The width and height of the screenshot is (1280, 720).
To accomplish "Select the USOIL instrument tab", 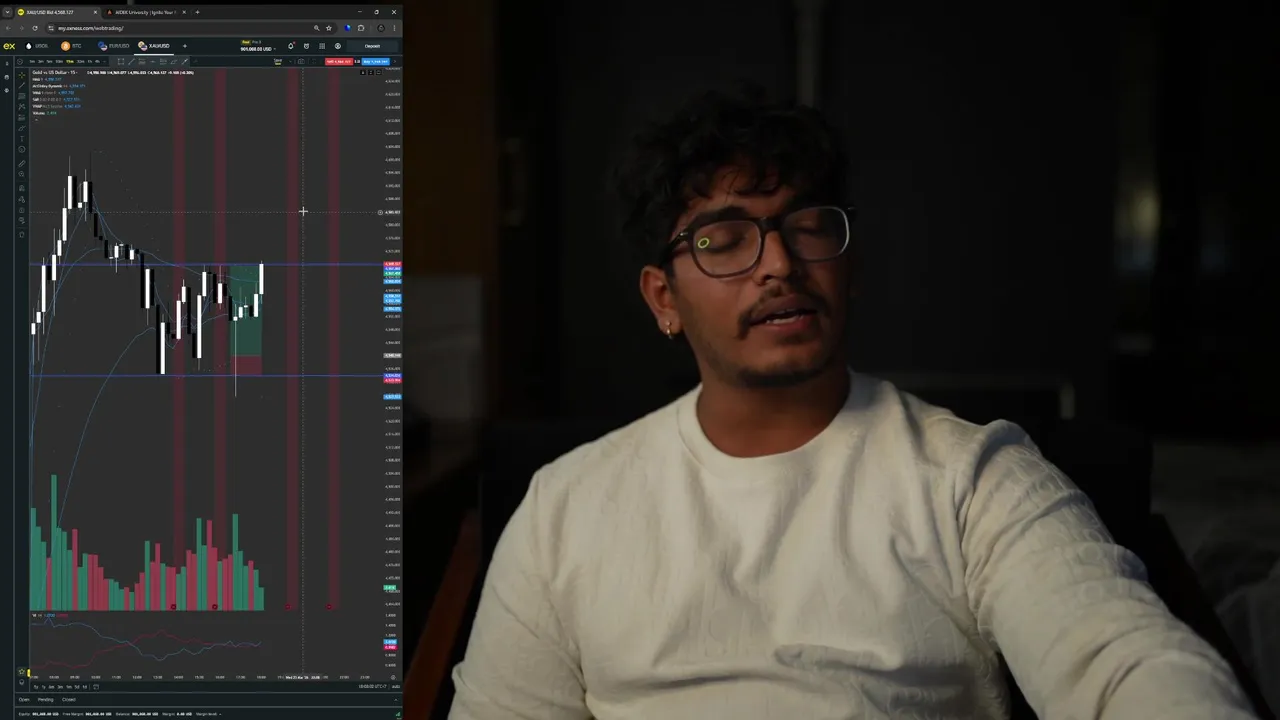I will tap(37, 46).
